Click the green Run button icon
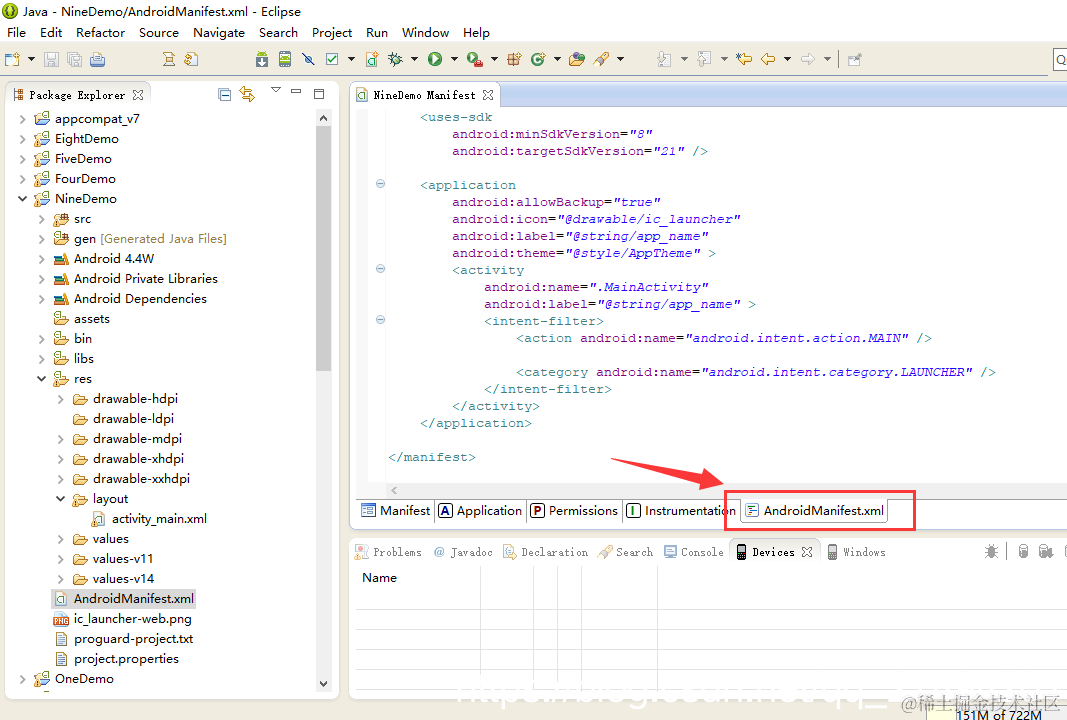Image resolution: width=1067 pixels, height=720 pixels. pos(435,59)
